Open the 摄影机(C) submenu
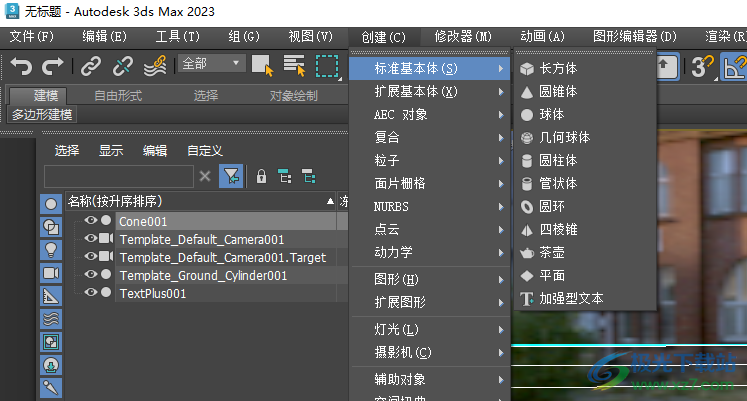The width and height of the screenshot is (747, 401). pyautogui.click(x=430, y=352)
